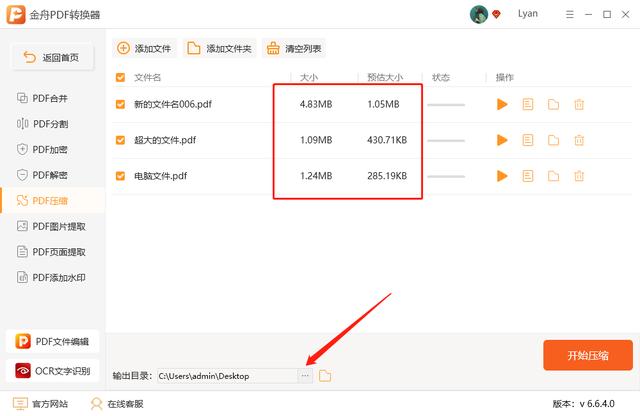Click the 预估大小 column header
The image size is (640, 416).
(385, 77)
